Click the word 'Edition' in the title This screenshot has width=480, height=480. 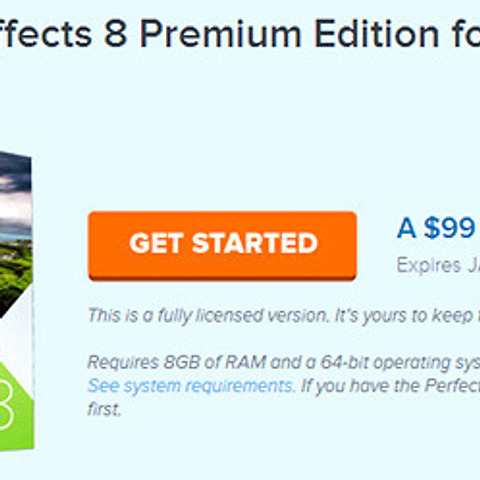coord(377,34)
